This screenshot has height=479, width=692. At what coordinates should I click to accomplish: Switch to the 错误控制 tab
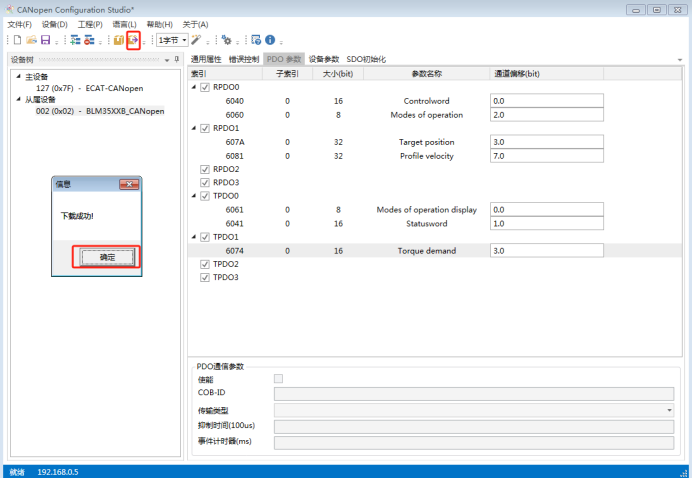coord(244,59)
